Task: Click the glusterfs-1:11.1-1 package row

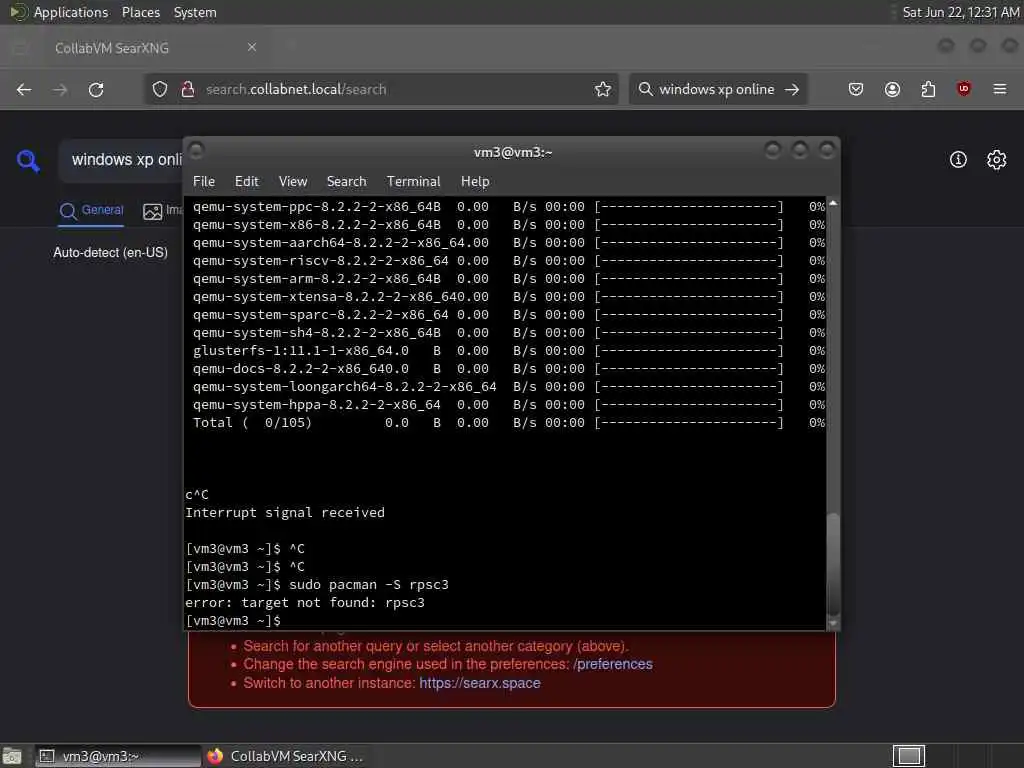Action: (509, 351)
